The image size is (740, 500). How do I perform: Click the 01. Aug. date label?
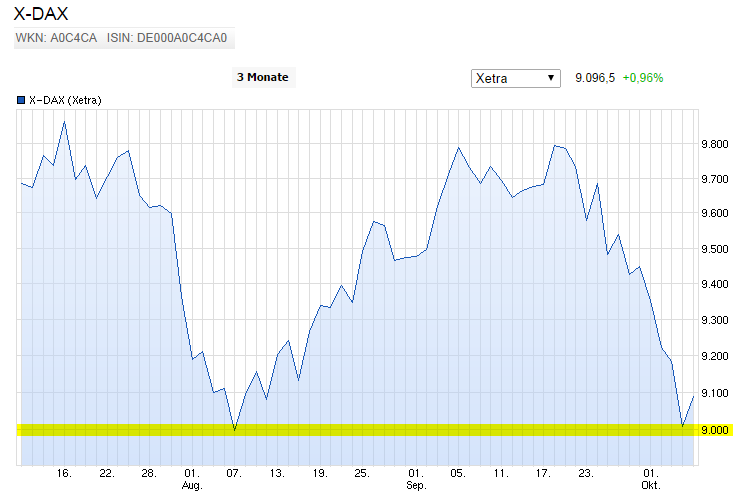tap(192, 479)
